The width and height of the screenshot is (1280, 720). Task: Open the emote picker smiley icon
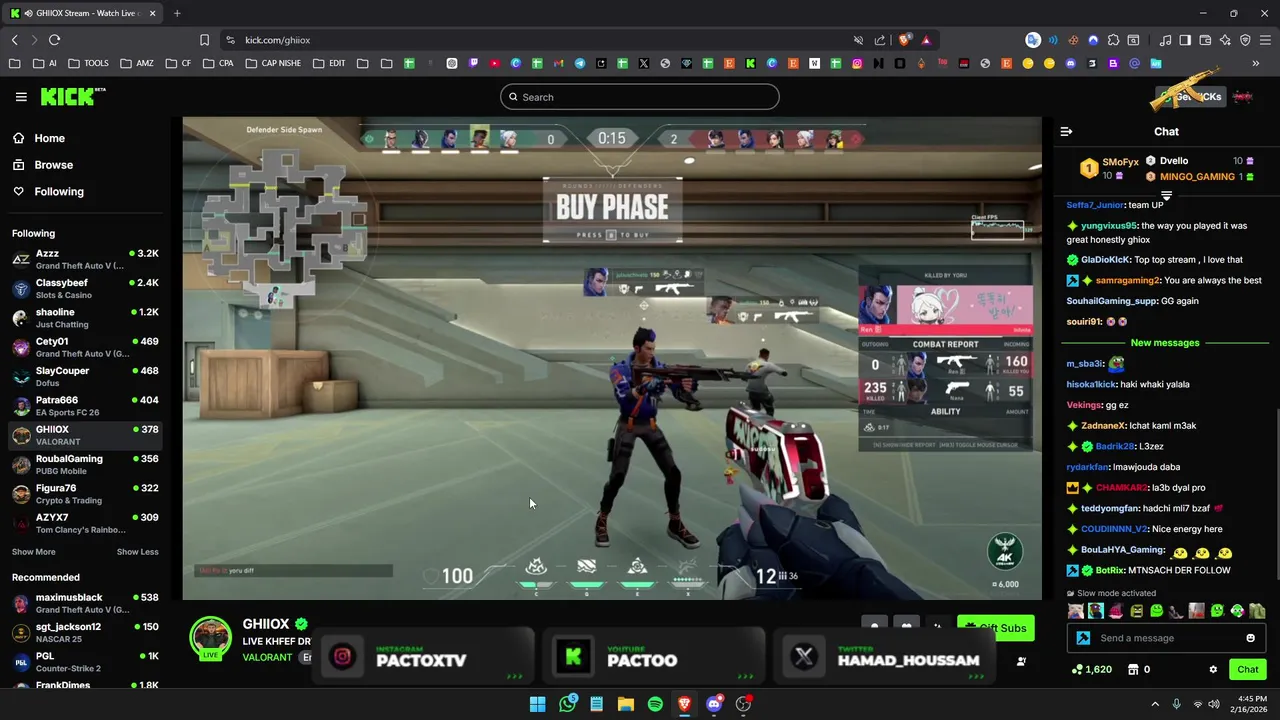(x=1250, y=638)
